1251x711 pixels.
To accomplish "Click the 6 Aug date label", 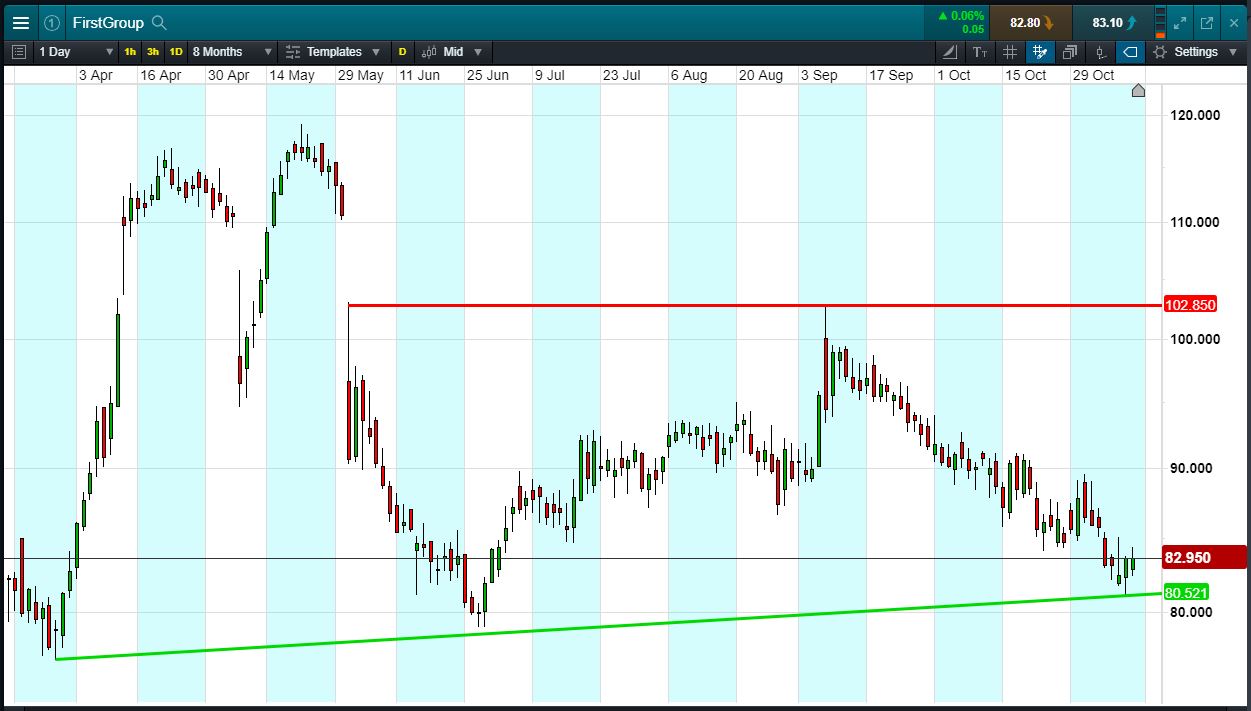I will point(689,75).
